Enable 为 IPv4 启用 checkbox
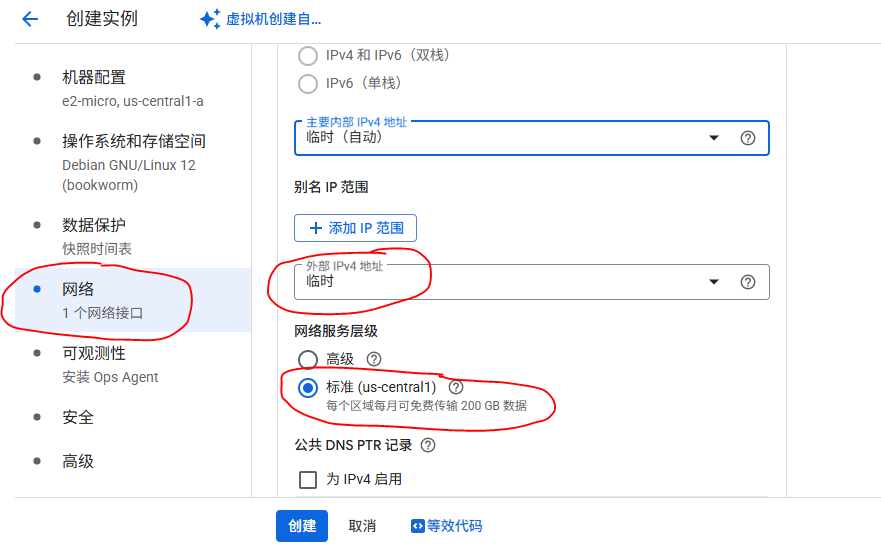 point(308,479)
